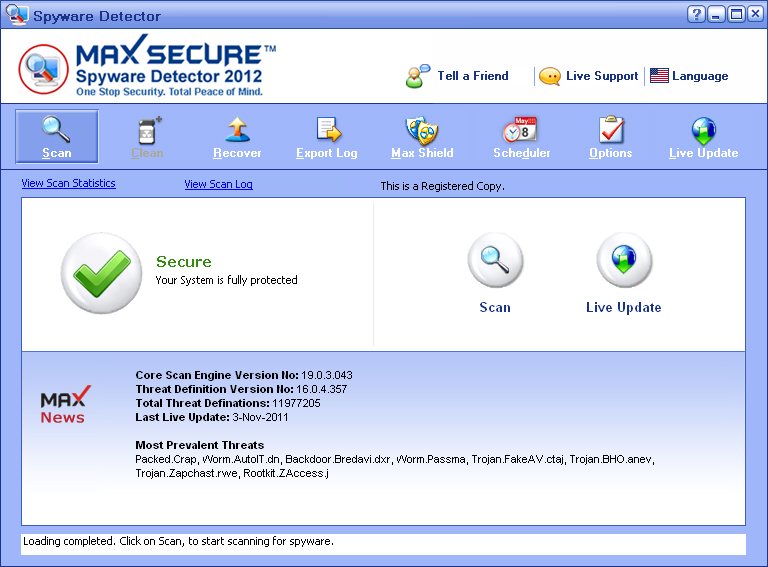Click the green "Secure" status heading
Viewport: 768px width, 567px height.
[184, 261]
